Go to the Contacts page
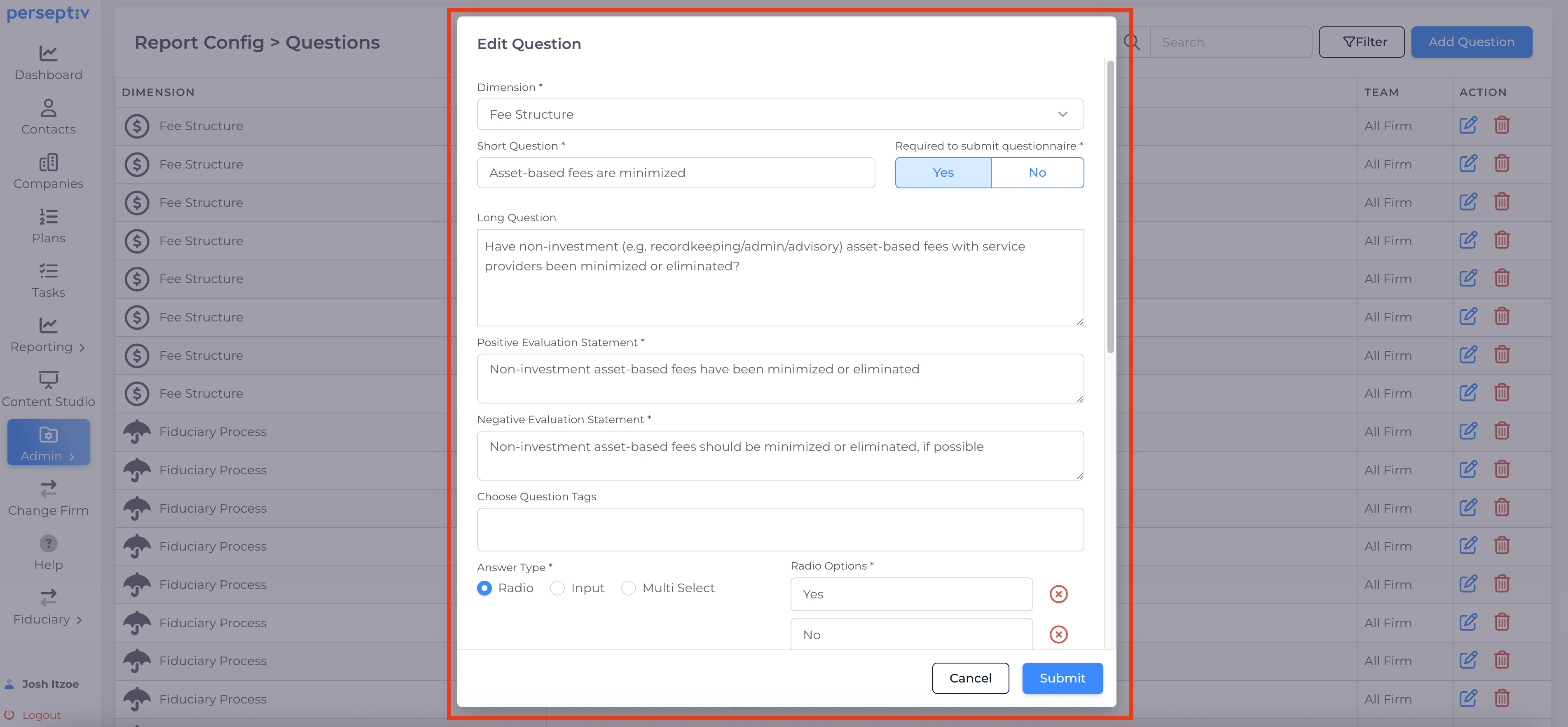The image size is (1568, 727). pyautogui.click(x=48, y=117)
